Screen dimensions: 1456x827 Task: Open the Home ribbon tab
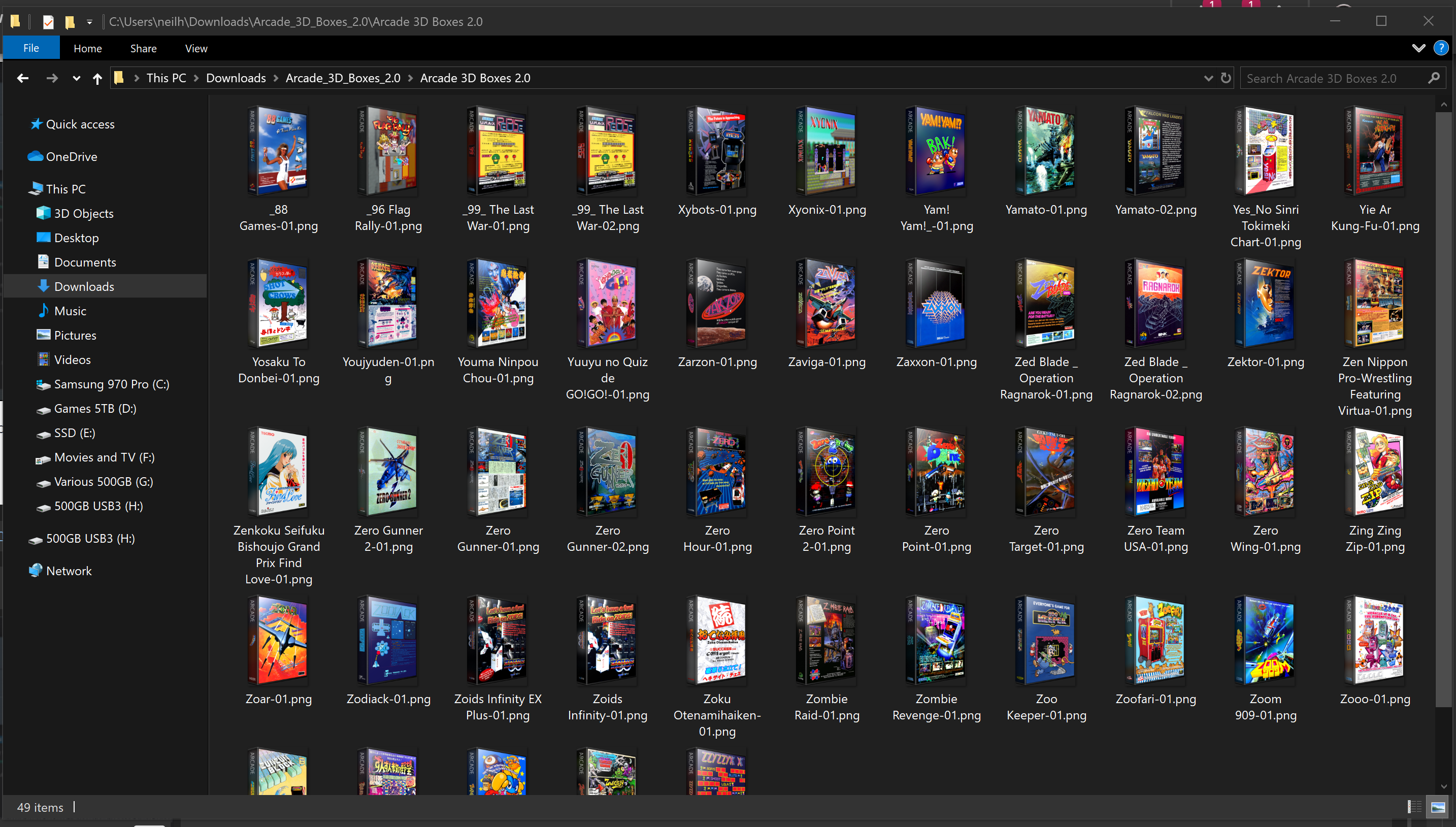pyautogui.click(x=87, y=48)
